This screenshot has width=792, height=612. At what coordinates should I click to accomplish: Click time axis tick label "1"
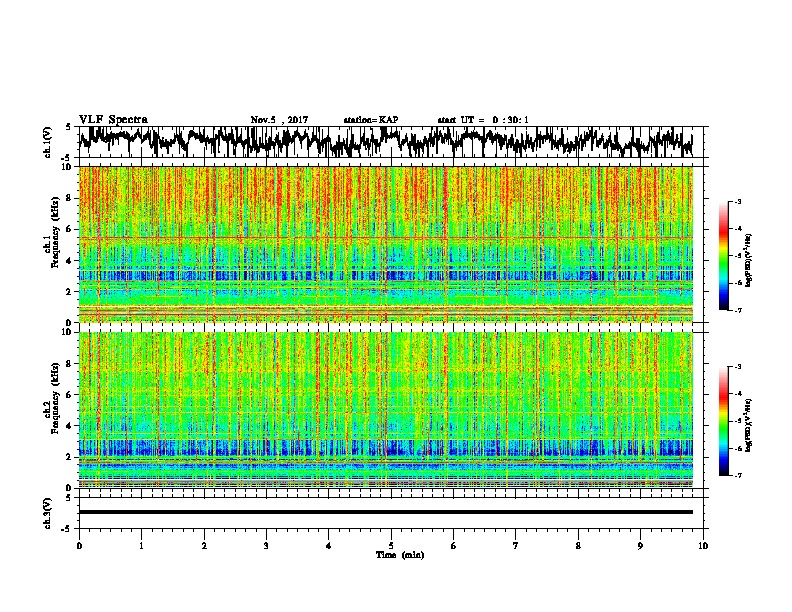tap(141, 546)
